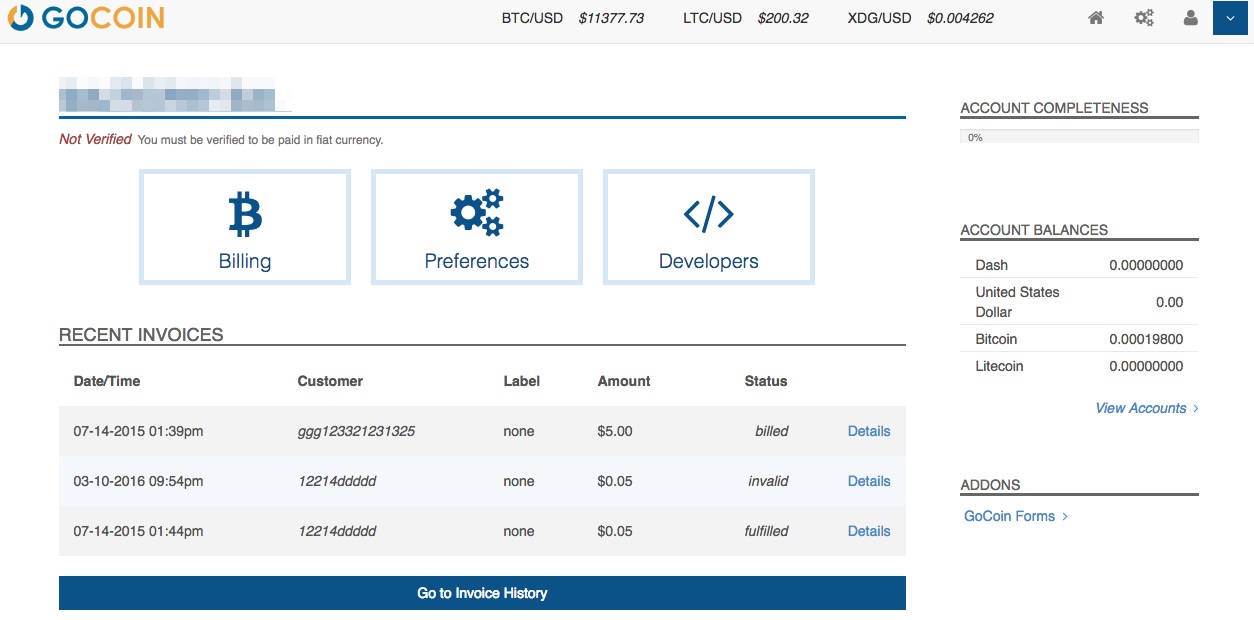The image size is (1254, 620).
Task: Open the GoCoin home page via the logo
Action: [x=85, y=17]
